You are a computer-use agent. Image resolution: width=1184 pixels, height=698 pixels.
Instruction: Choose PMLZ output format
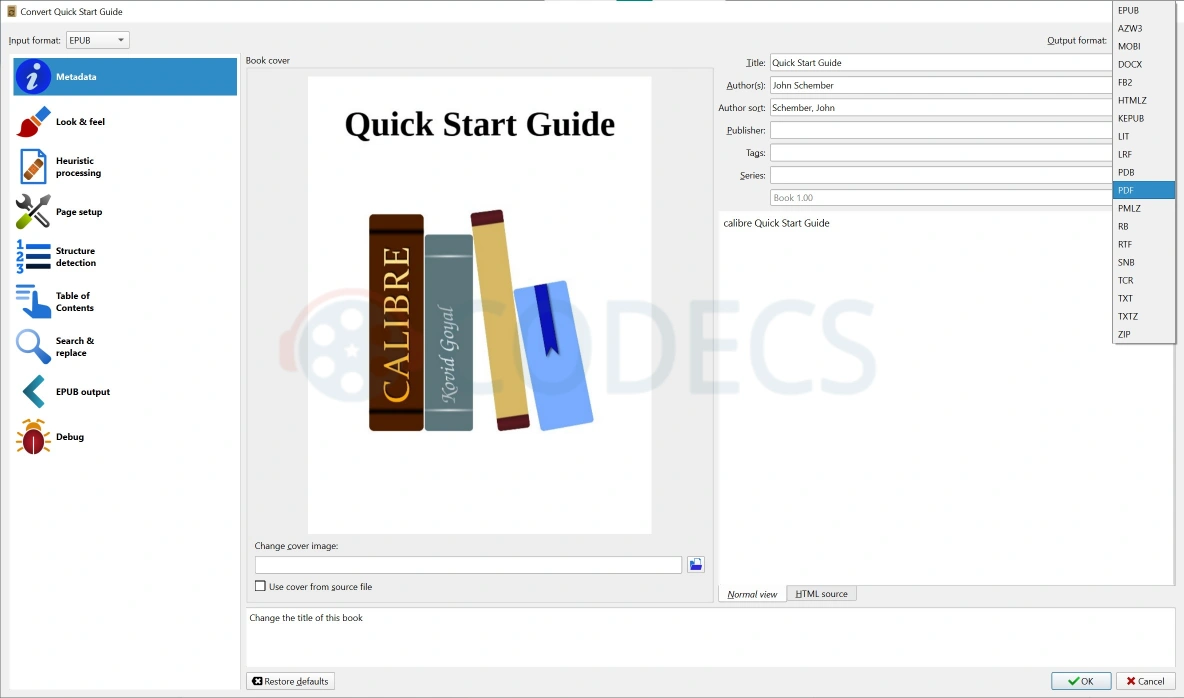(1143, 208)
